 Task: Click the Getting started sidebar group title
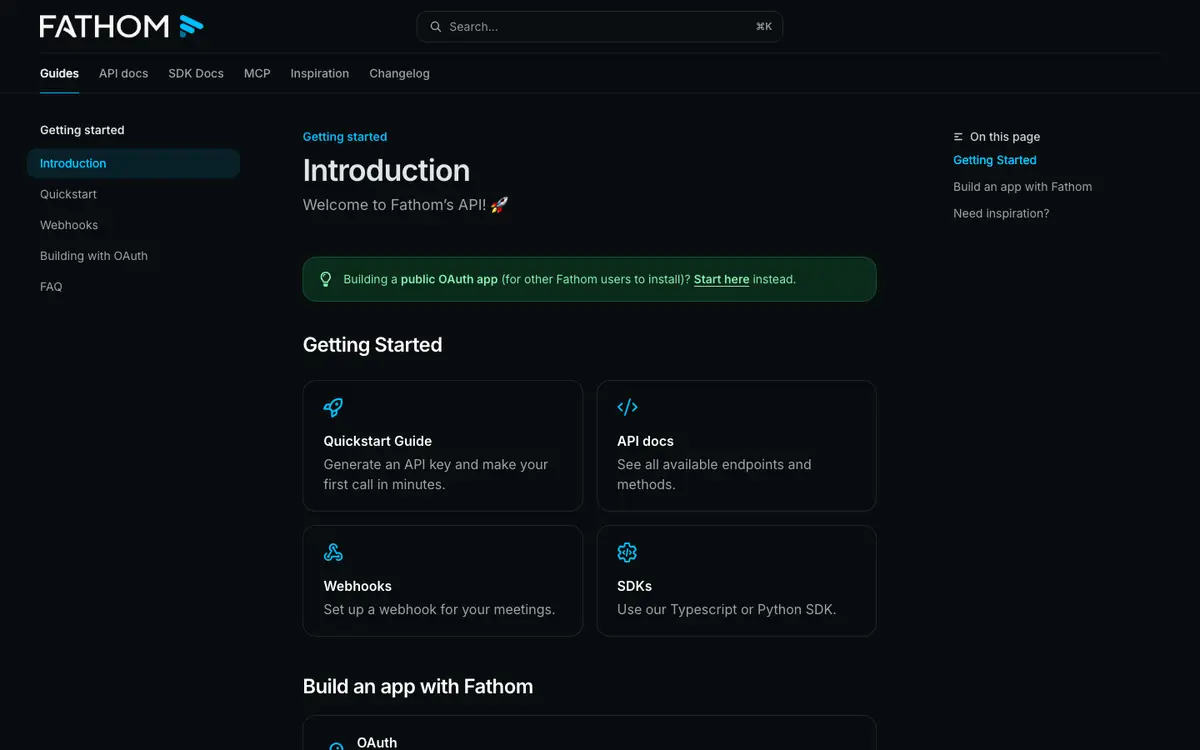tap(82, 130)
